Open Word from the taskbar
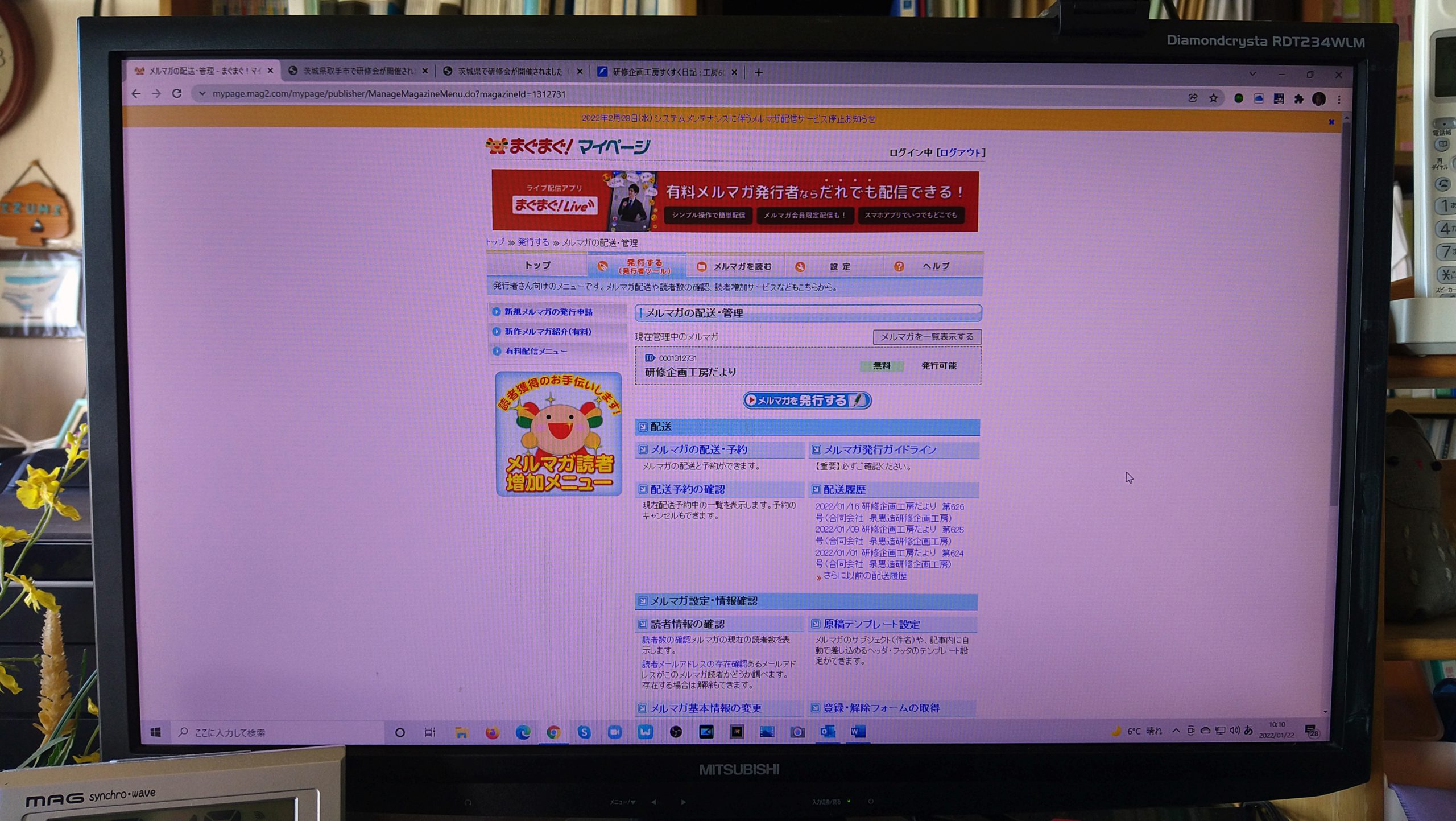 click(858, 732)
